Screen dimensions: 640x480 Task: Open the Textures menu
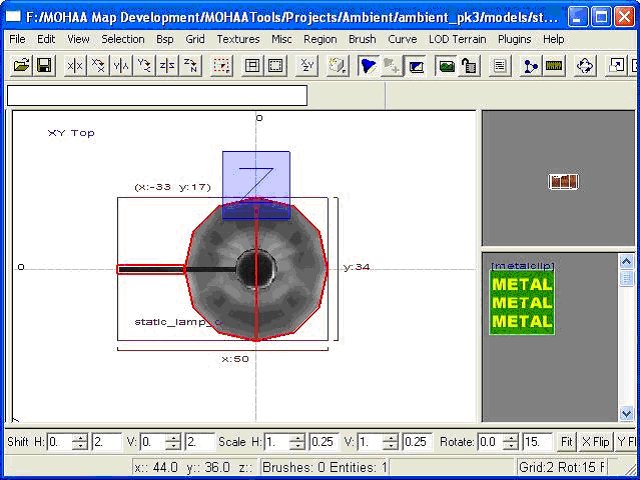(237, 39)
